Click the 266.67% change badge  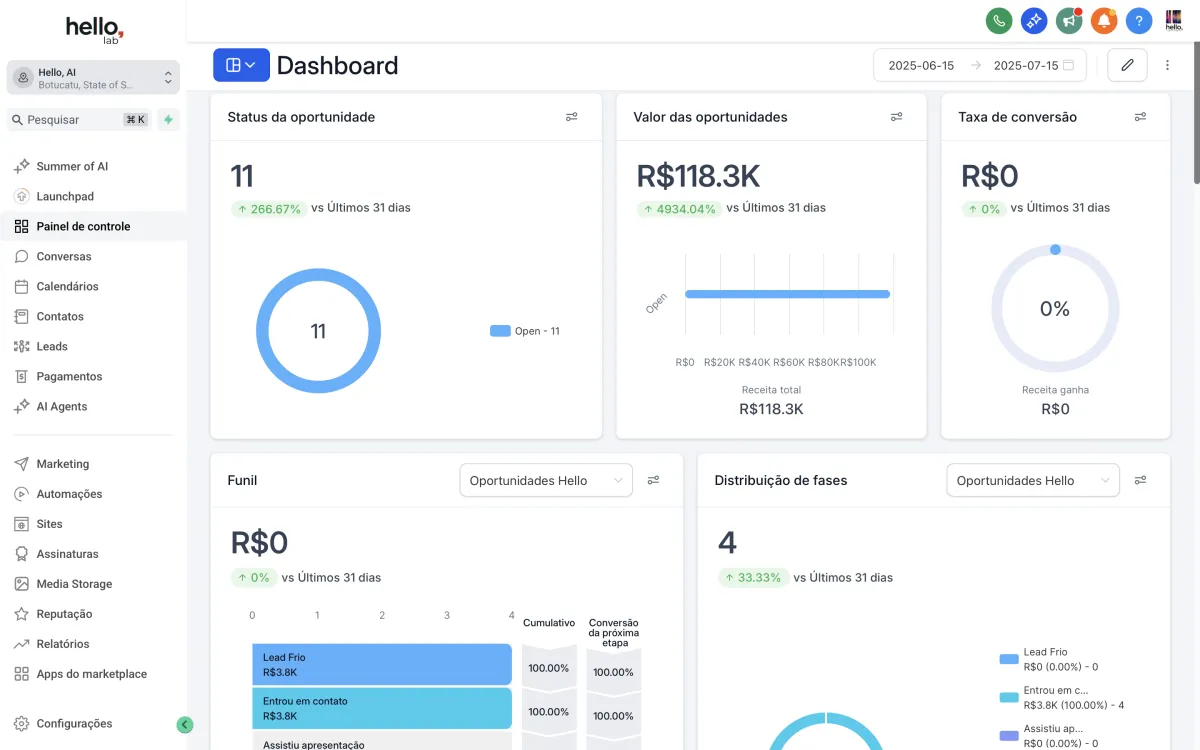pos(268,209)
